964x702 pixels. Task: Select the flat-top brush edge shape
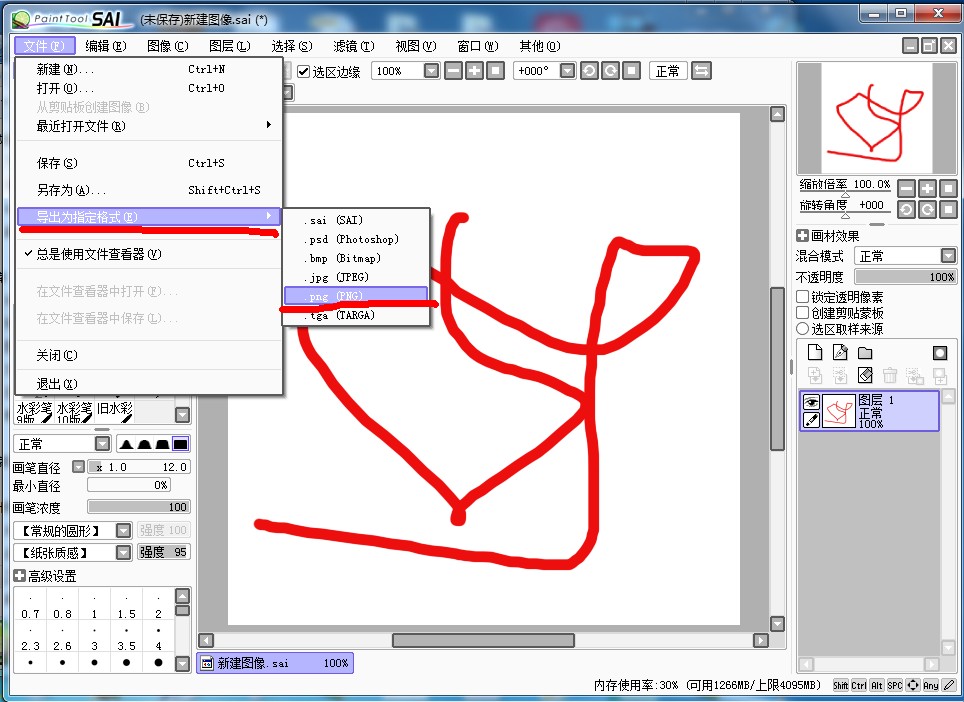(x=180, y=444)
